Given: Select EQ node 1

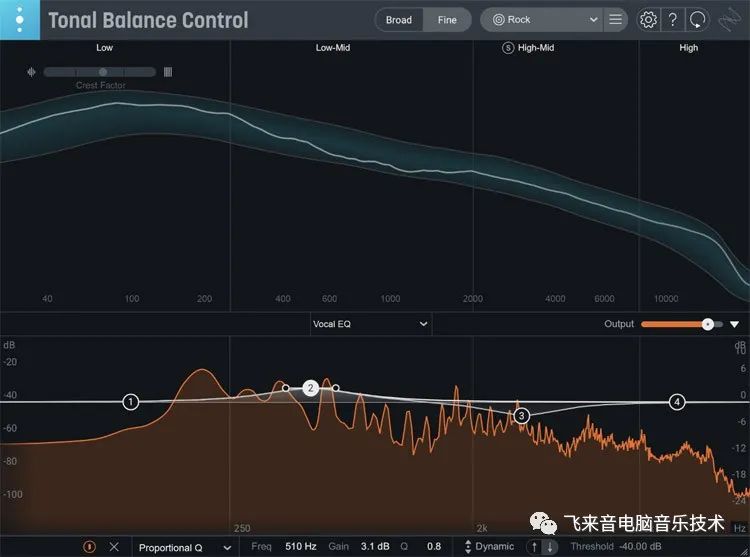Looking at the screenshot, I should click(131, 402).
